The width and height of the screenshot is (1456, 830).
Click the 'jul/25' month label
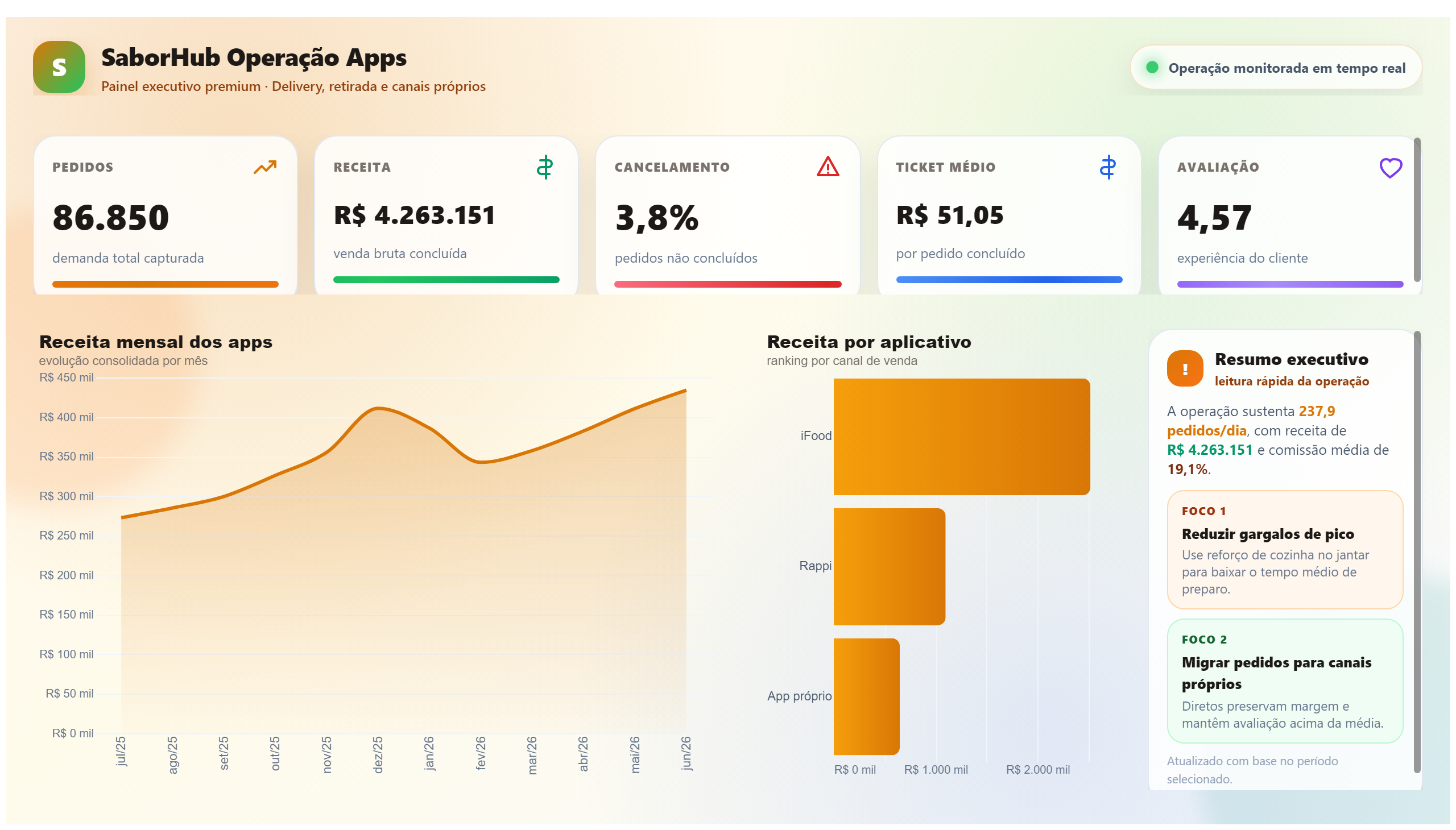point(121,751)
